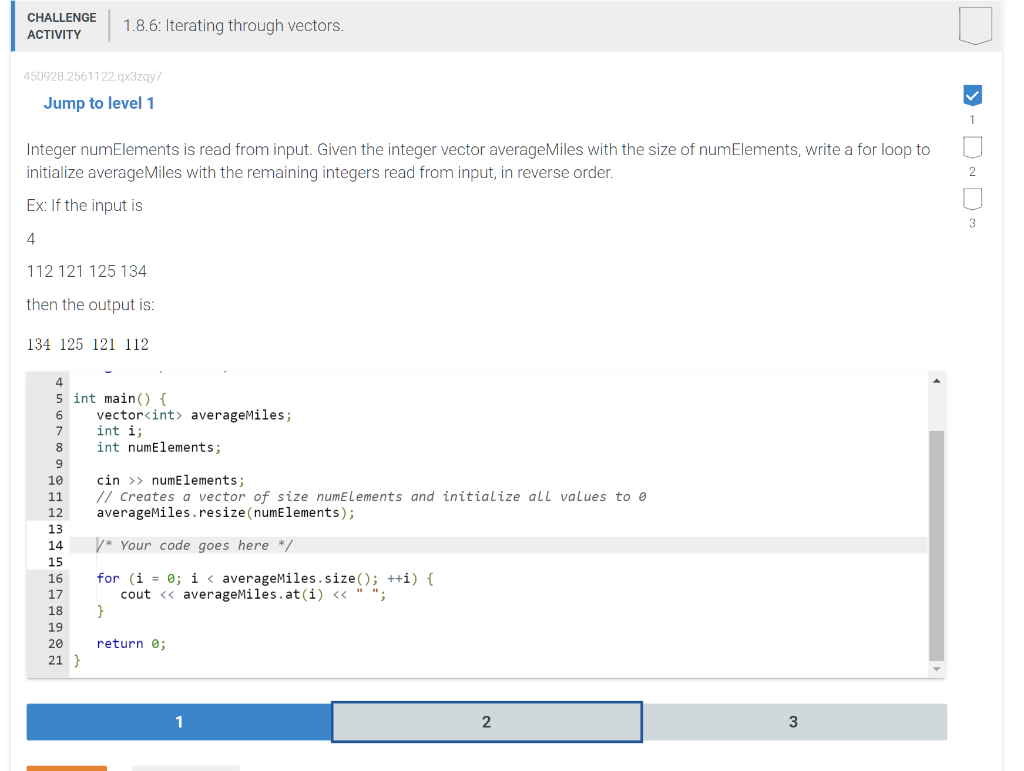1024x771 pixels.
Task: Click the CHALLENGE ACTIVITY label icon area
Action: (61, 23)
